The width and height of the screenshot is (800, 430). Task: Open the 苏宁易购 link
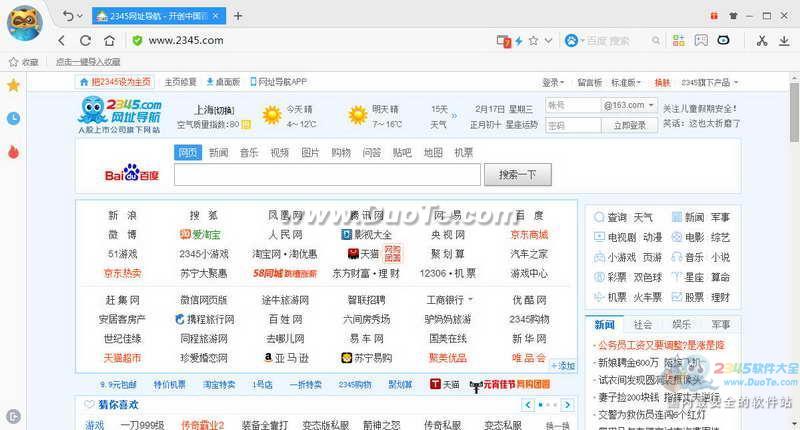(366, 358)
